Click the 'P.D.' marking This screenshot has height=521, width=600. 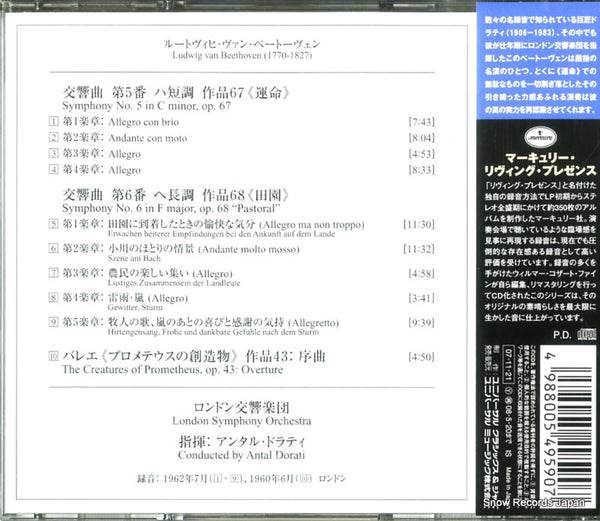(562, 335)
